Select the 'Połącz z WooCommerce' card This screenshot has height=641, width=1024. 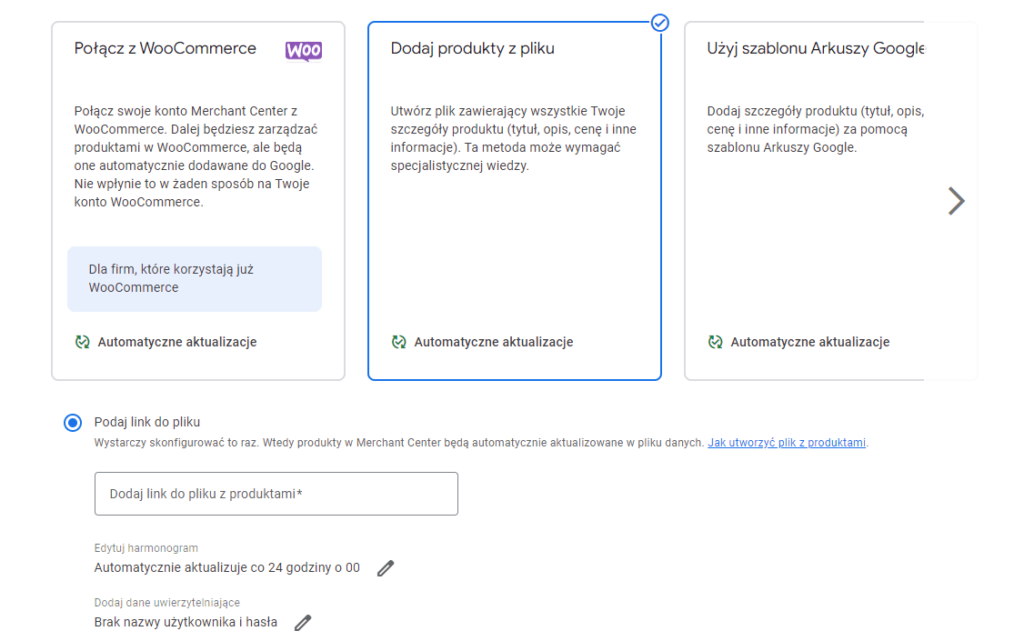(x=199, y=201)
